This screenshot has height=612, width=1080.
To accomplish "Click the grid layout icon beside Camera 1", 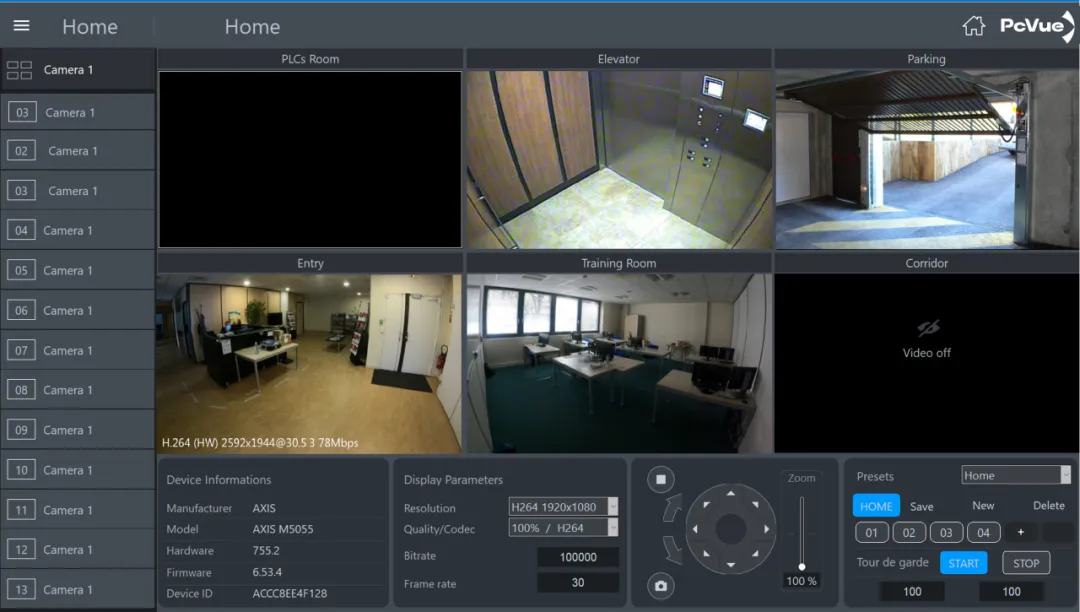I will point(19,70).
